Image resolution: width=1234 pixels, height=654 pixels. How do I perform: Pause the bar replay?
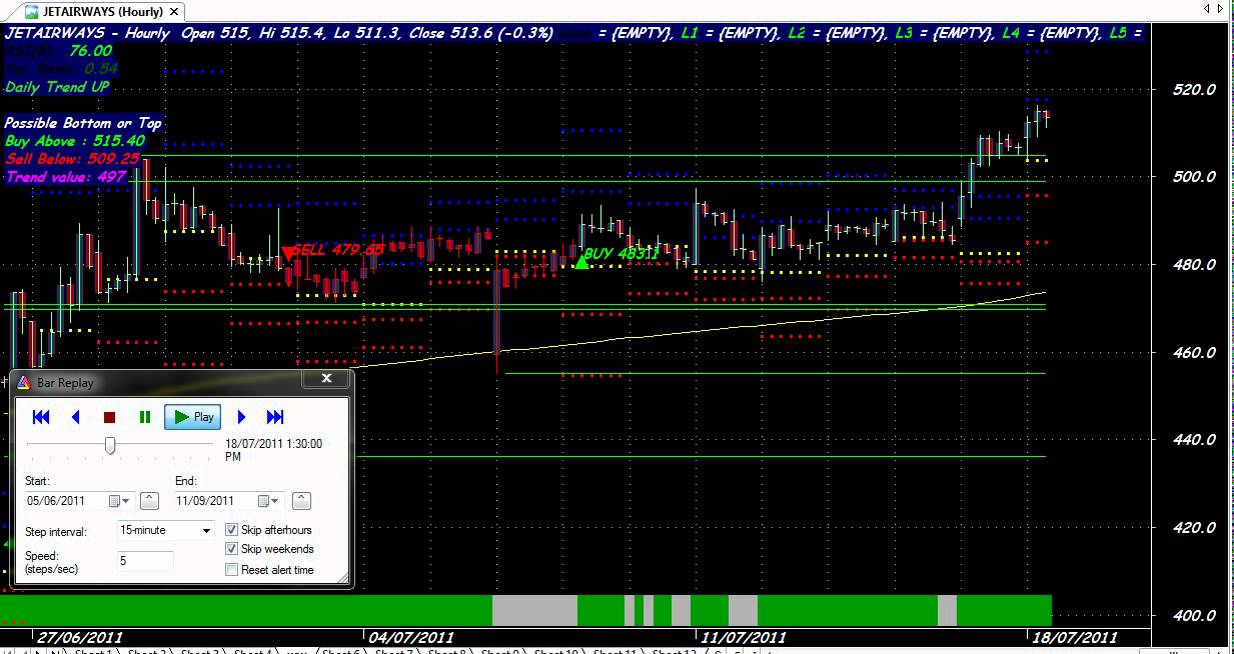click(x=145, y=417)
